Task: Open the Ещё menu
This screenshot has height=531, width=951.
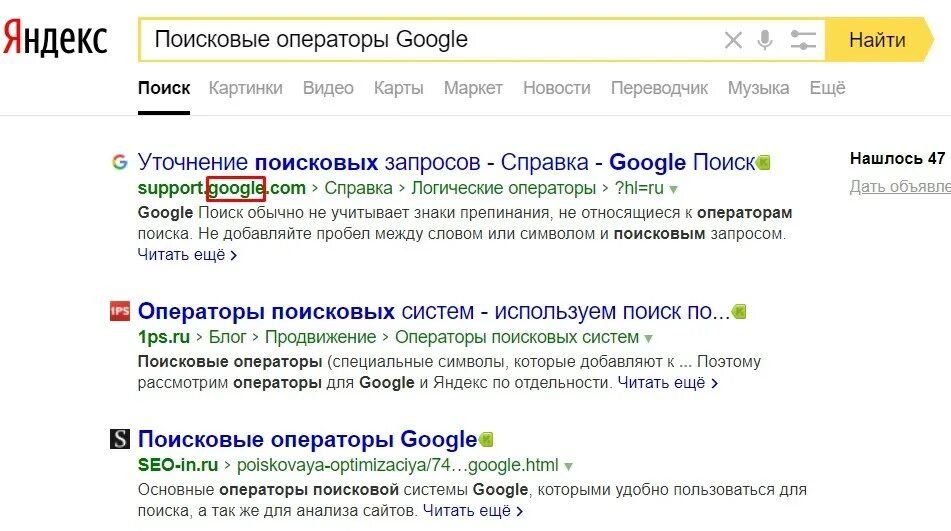Action: coord(827,88)
